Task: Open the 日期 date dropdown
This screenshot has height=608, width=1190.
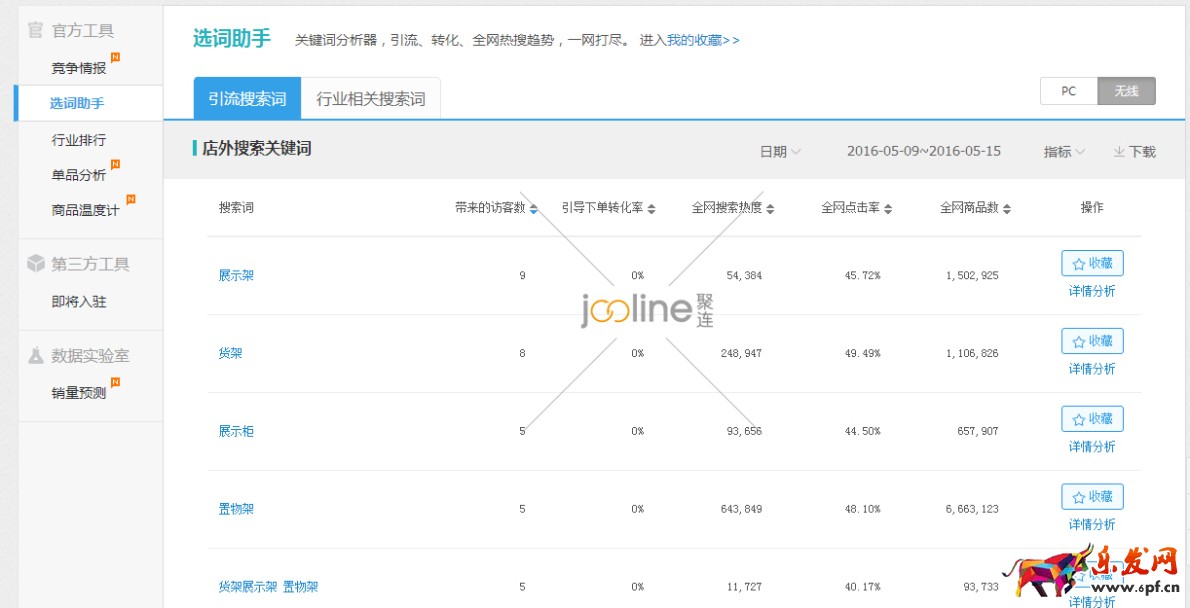Action: 780,152
